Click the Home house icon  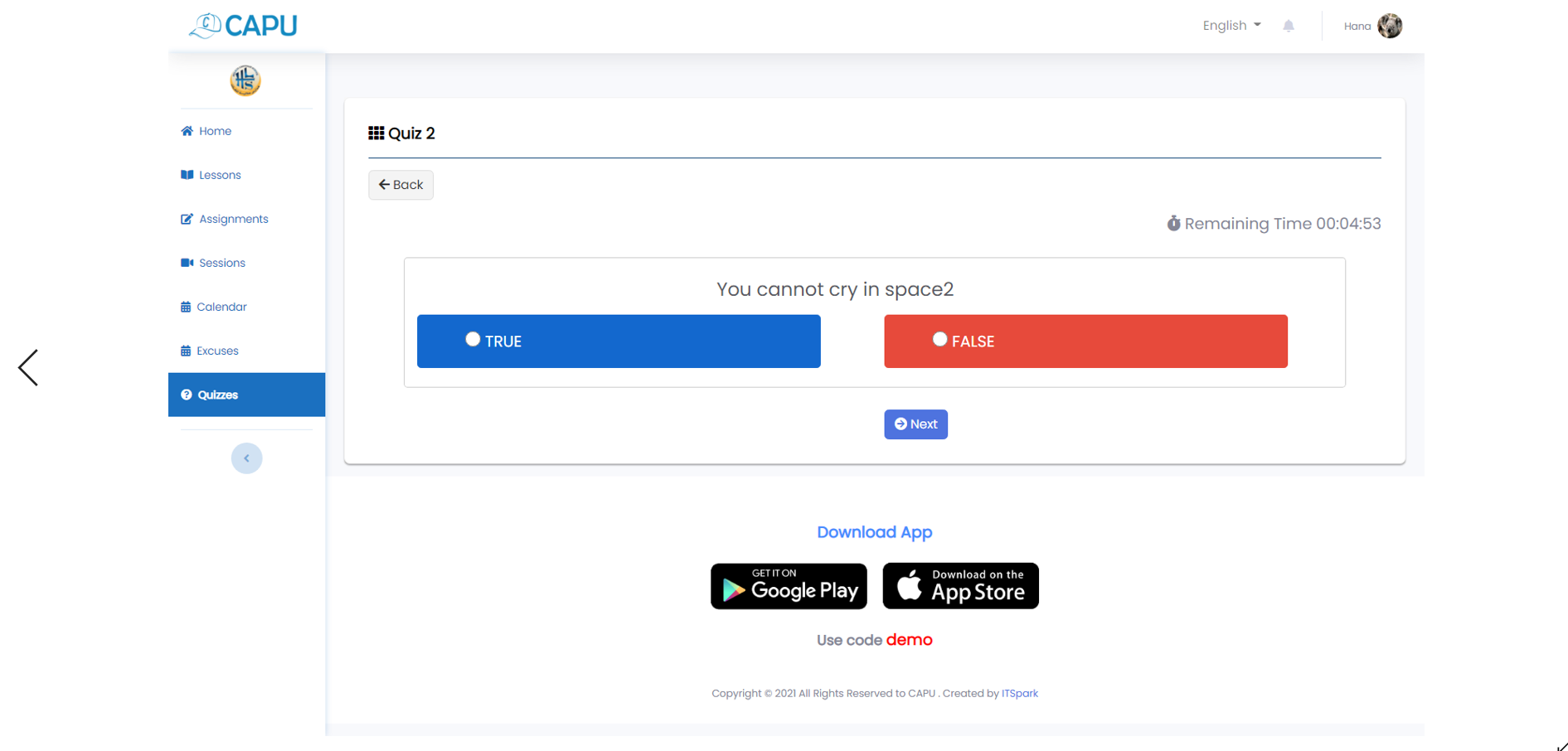(x=187, y=131)
